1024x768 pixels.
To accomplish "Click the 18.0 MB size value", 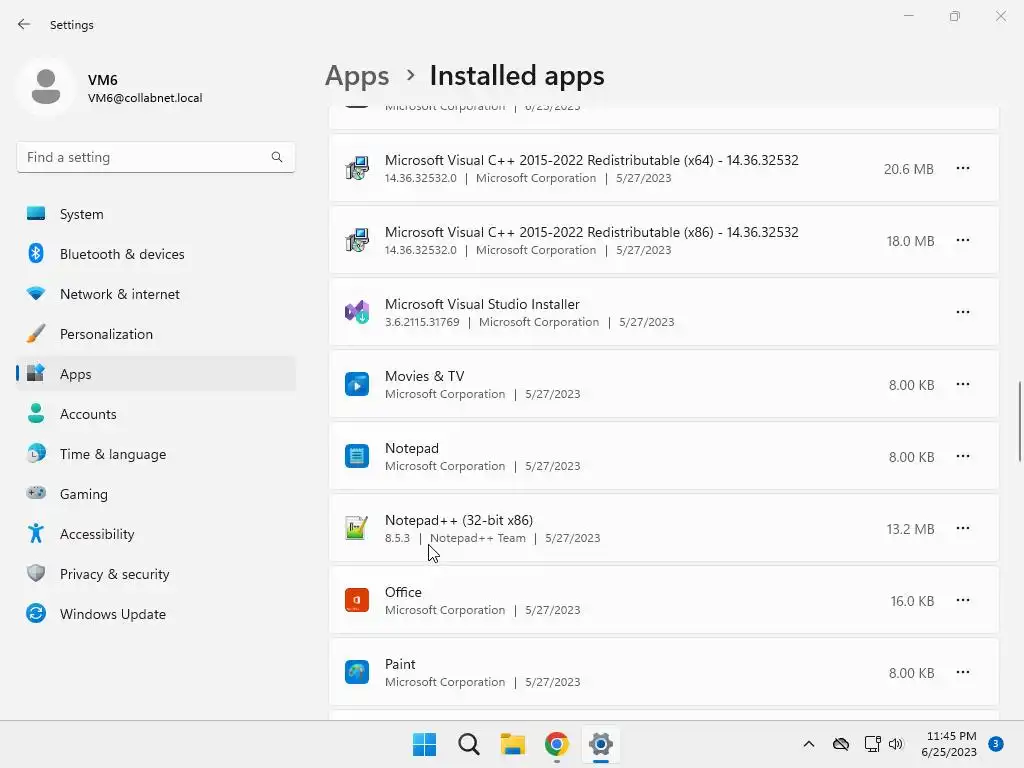I will pyautogui.click(x=910, y=241).
